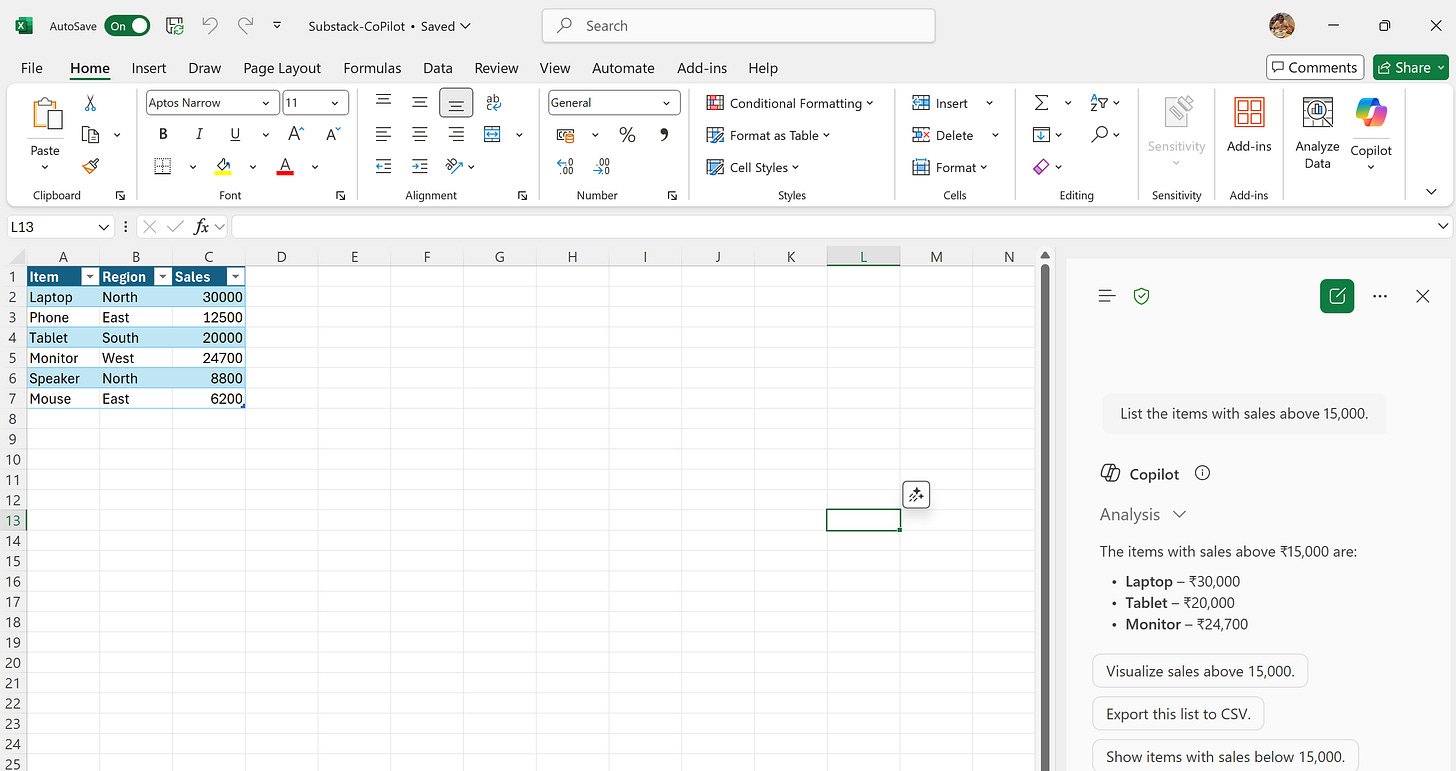This screenshot has height=771, width=1456.
Task: Start new Copilot chat
Action: tap(1337, 296)
